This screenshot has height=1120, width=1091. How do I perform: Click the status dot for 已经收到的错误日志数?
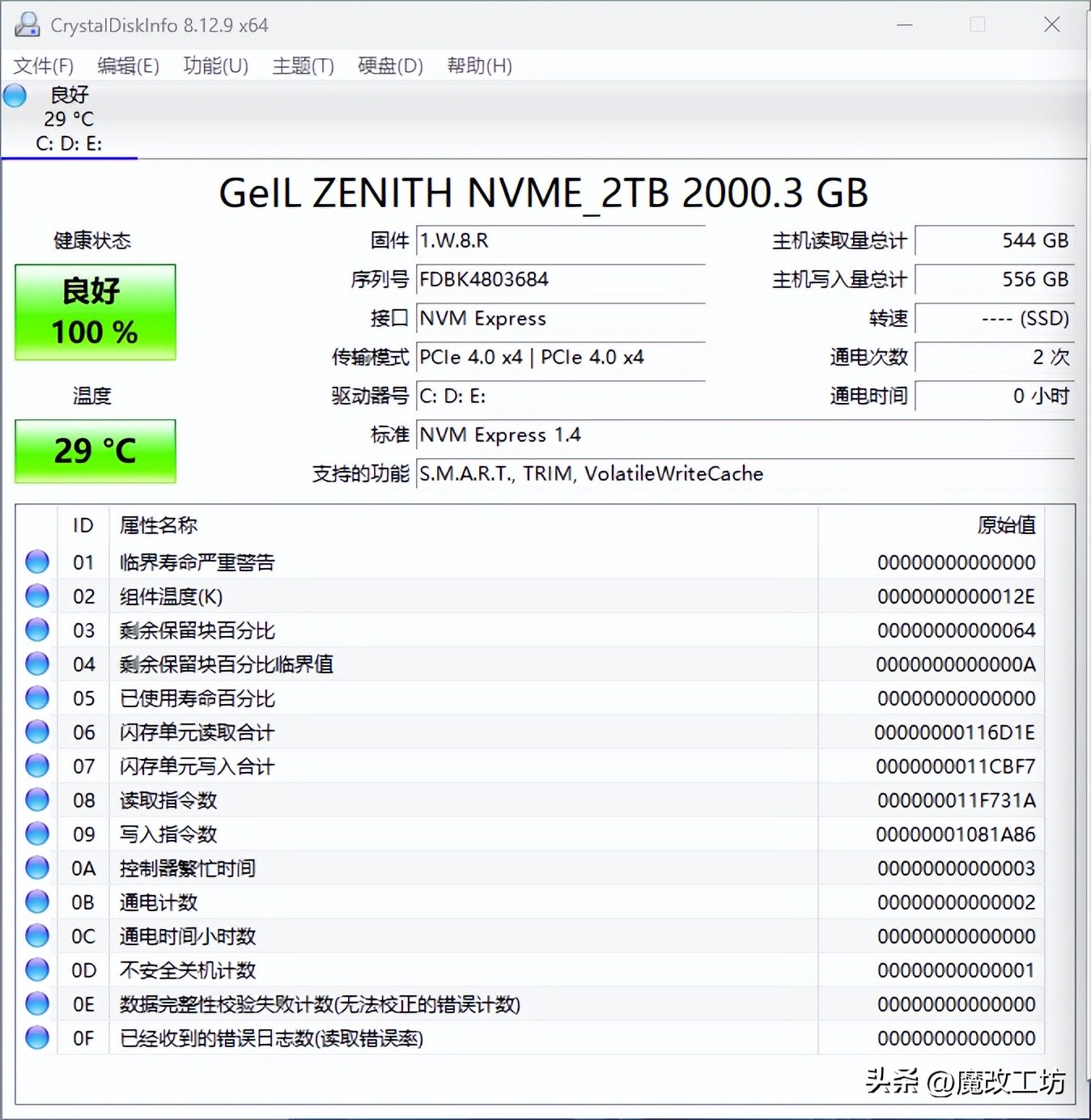[x=36, y=1037]
